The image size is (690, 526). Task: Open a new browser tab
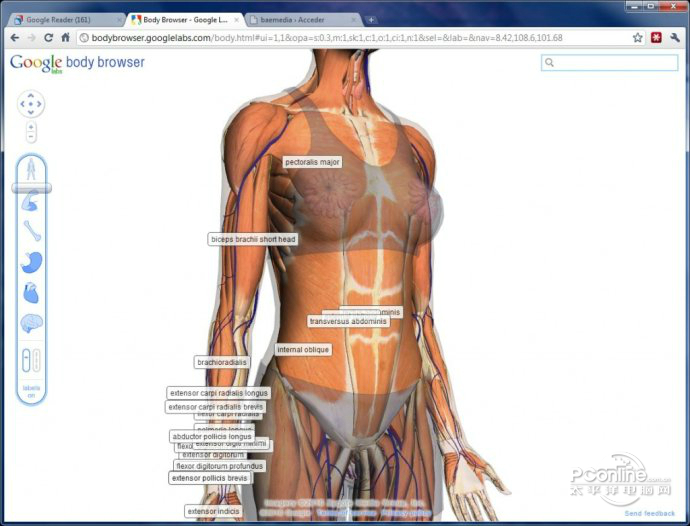(371, 20)
